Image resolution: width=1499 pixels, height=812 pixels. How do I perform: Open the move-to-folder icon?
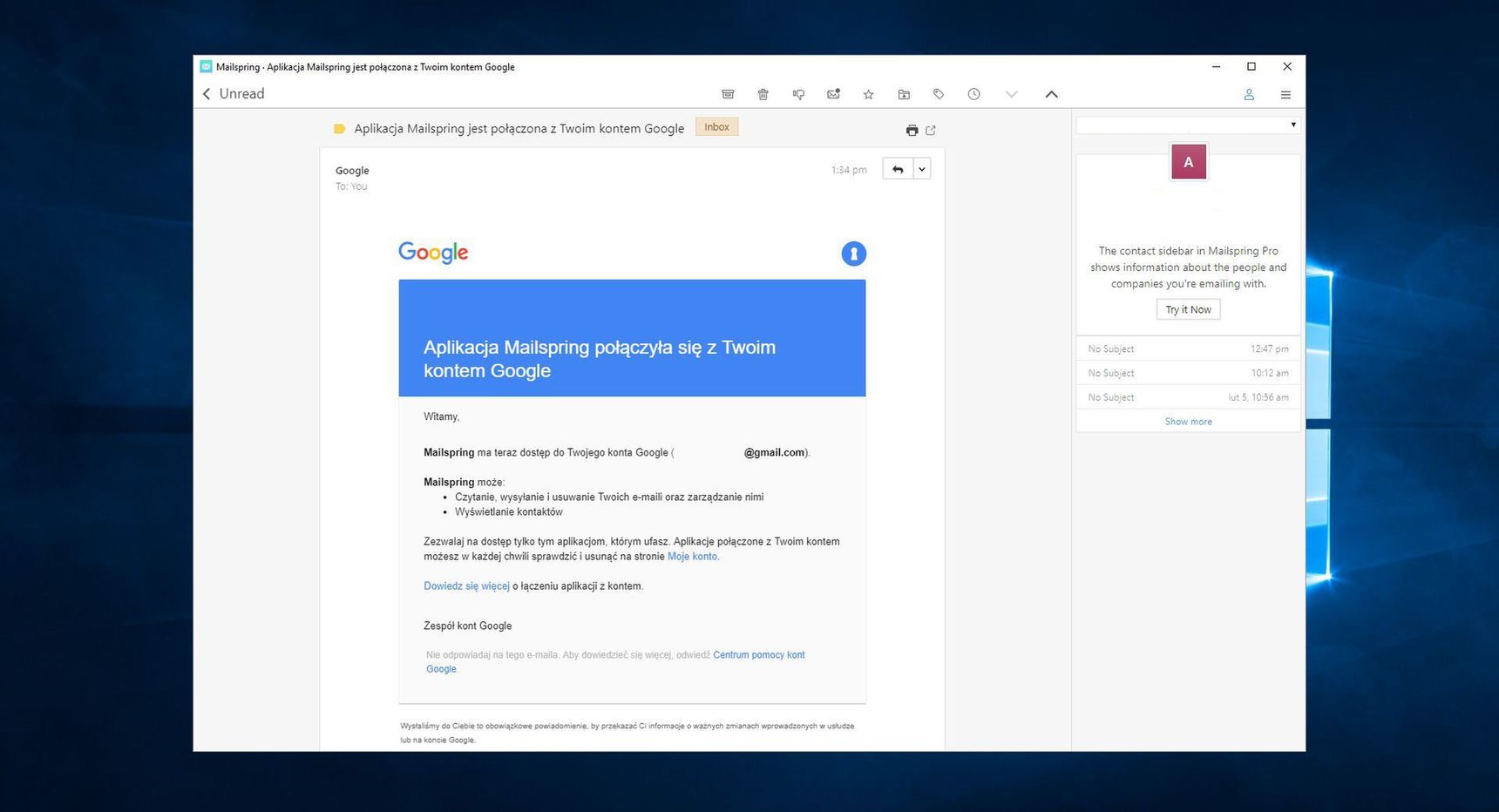pyautogui.click(x=904, y=94)
